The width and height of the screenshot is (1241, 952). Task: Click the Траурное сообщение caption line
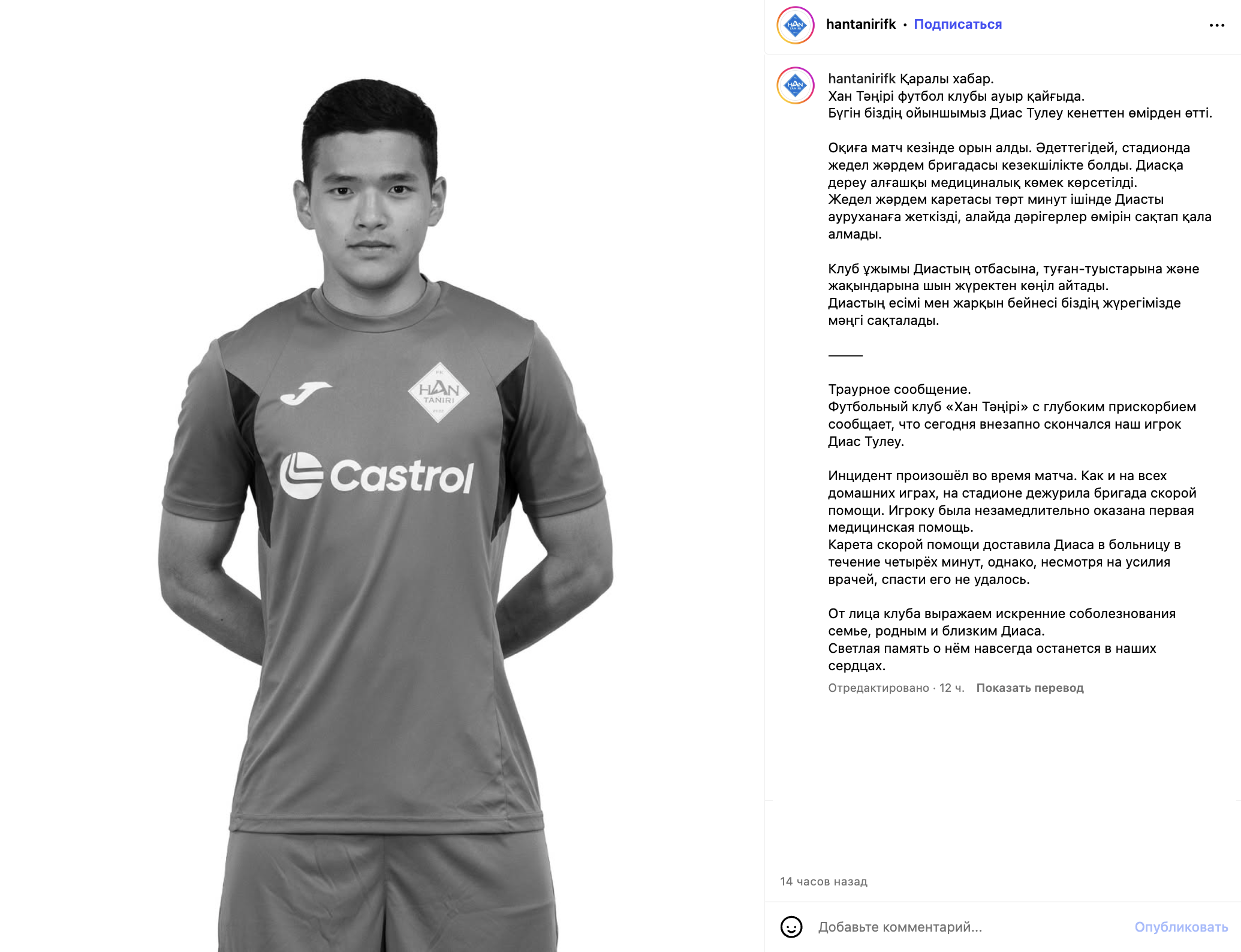tap(899, 390)
